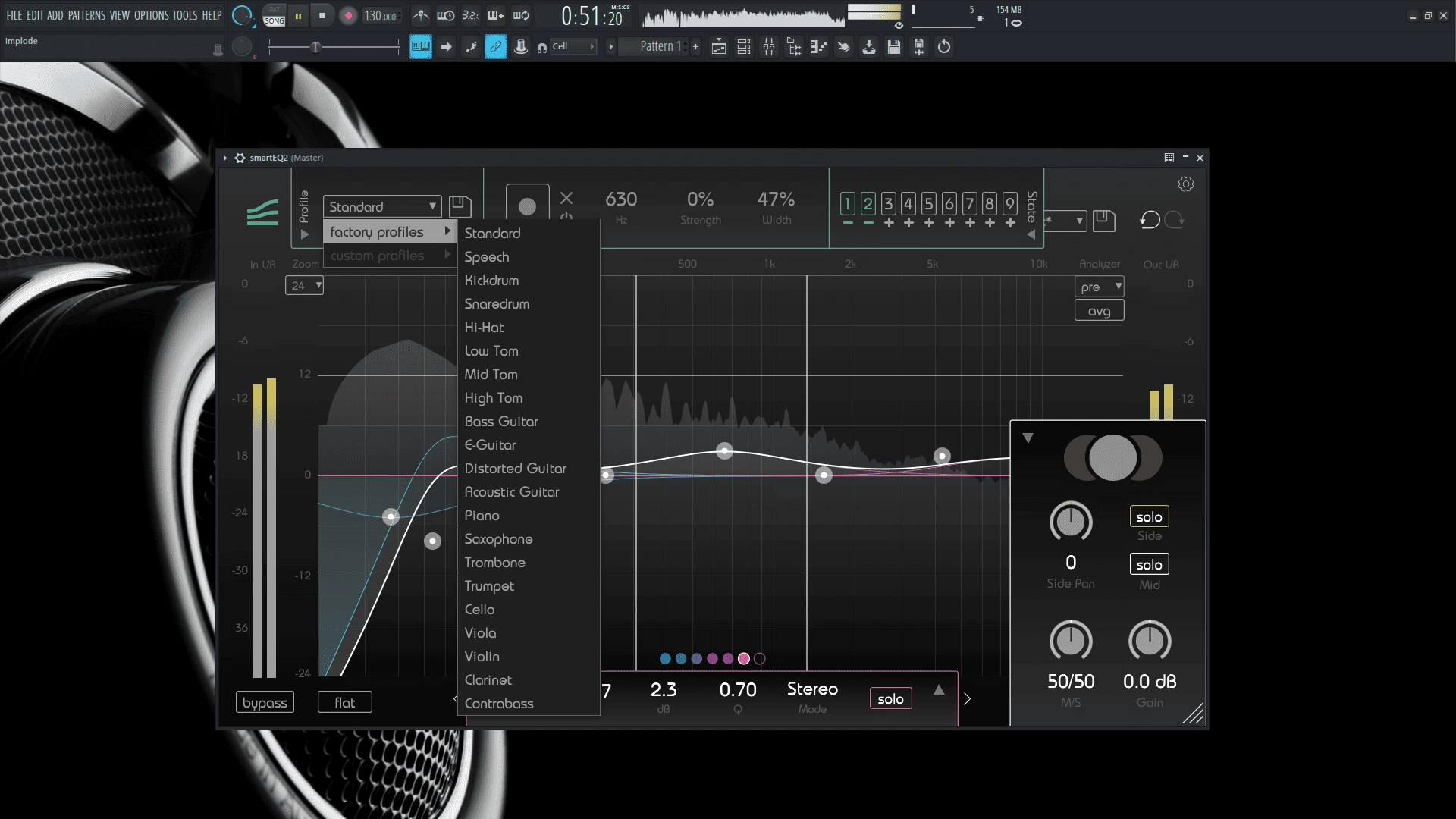Collapse the mid/side panel triangle
This screenshot has height=819, width=1456.
[x=1028, y=438]
